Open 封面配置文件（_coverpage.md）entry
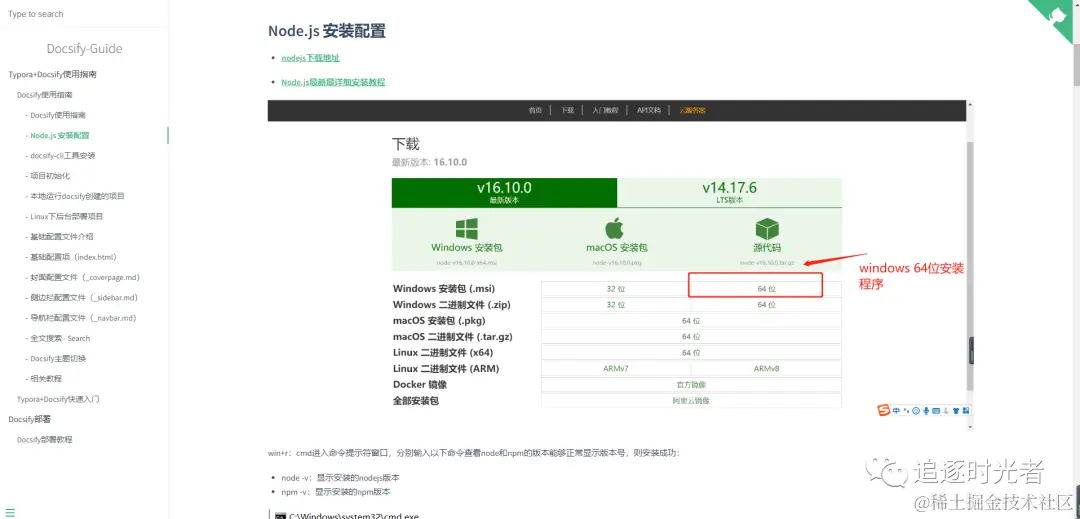This screenshot has width=1080, height=519. (85, 277)
